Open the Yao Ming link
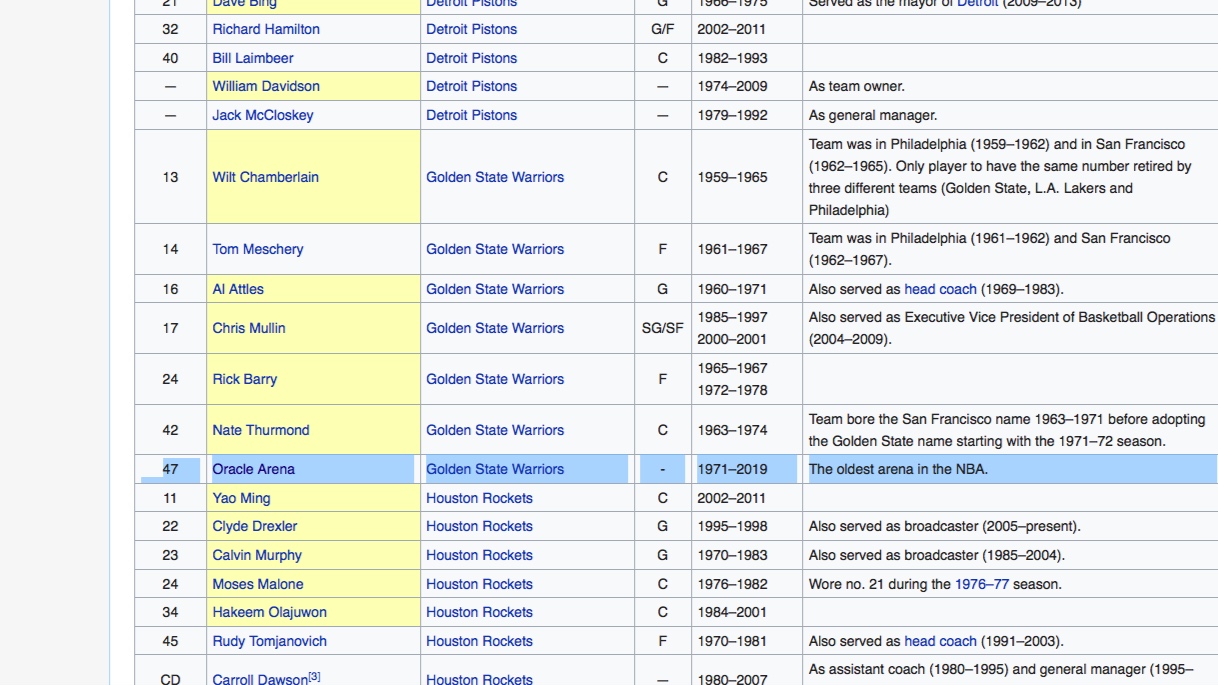The image size is (1218, 685). point(241,498)
